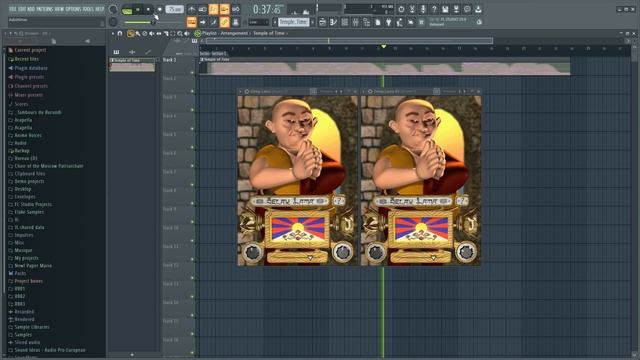The image size is (640, 360).
Task: Select the Paint brush tool in Playlist toolbar
Action: coord(138,33)
